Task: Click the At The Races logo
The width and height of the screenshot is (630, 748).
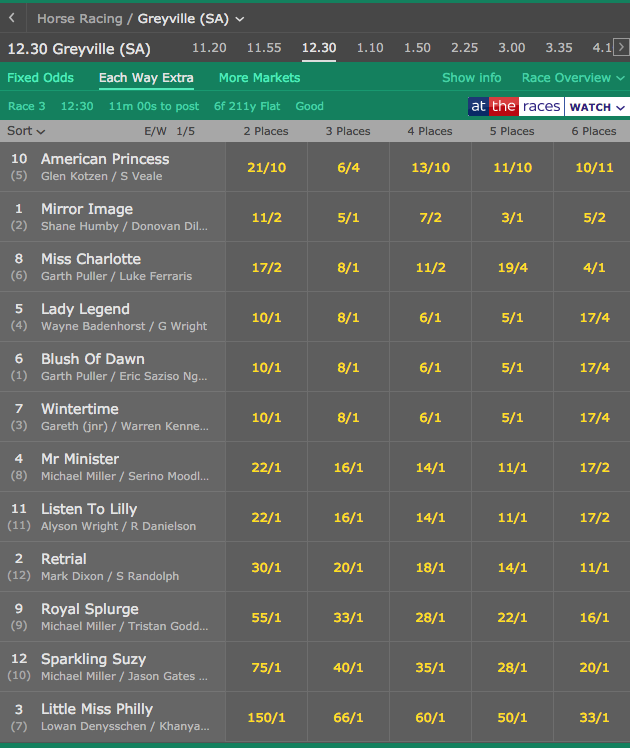Action: point(515,107)
